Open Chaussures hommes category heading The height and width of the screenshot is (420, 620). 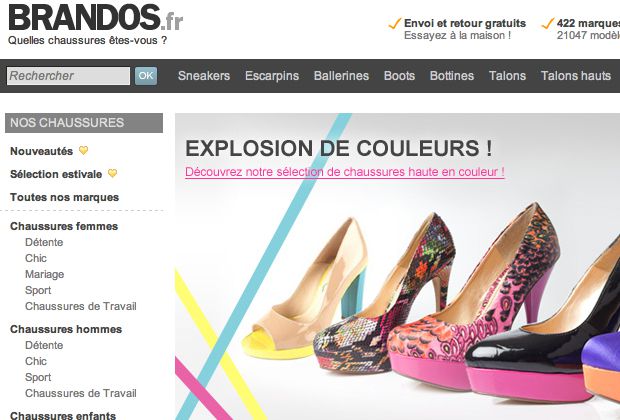coord(66,329)
